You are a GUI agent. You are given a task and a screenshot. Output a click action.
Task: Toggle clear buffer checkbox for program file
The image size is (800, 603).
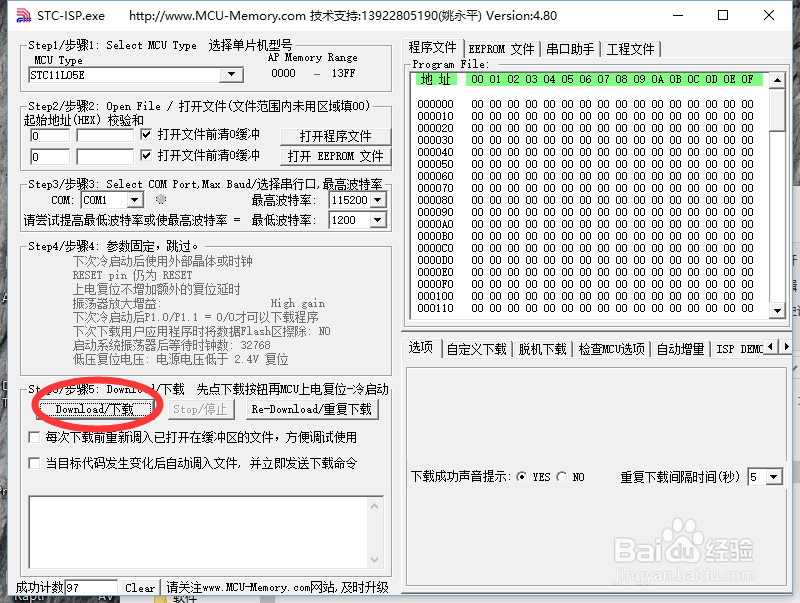click(x=146, y=134)
